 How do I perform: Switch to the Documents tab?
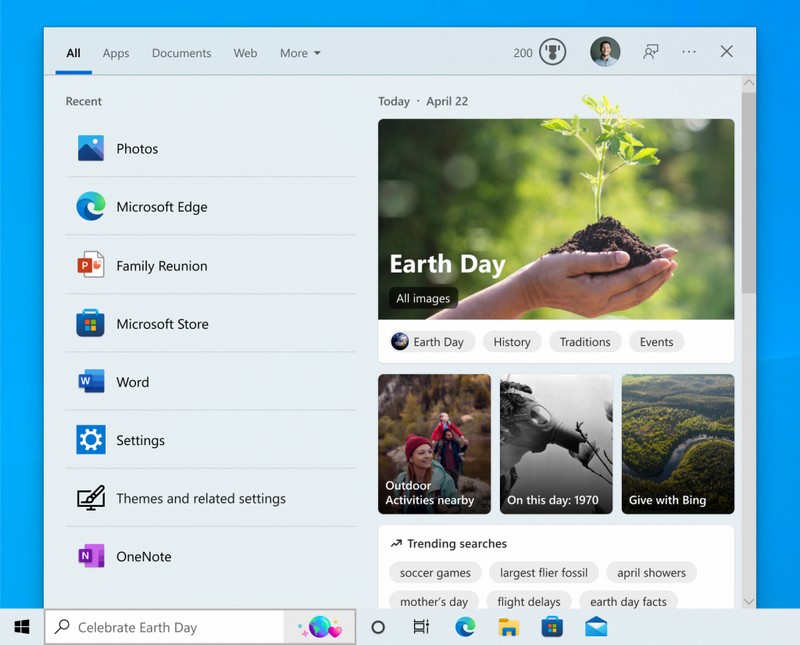pos(181,53)
